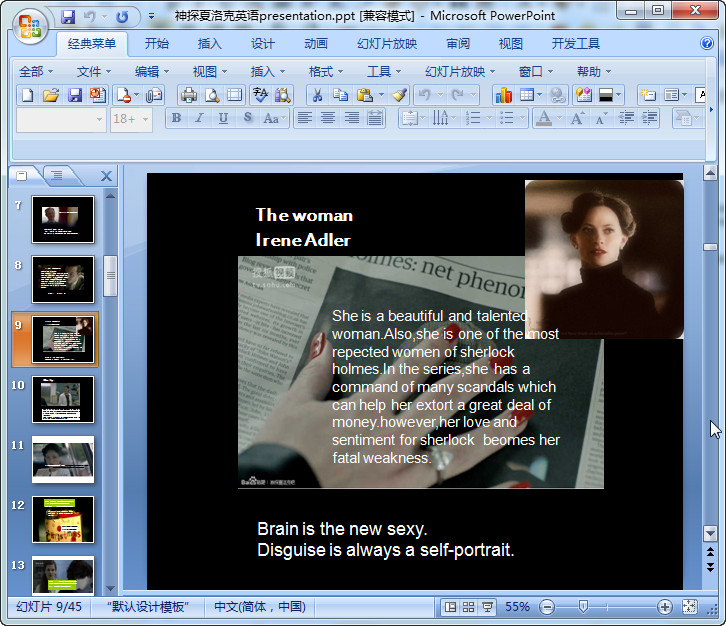Viewport: 726px width, 626px height.
Task: Center align the text
Action: point(328,119)
